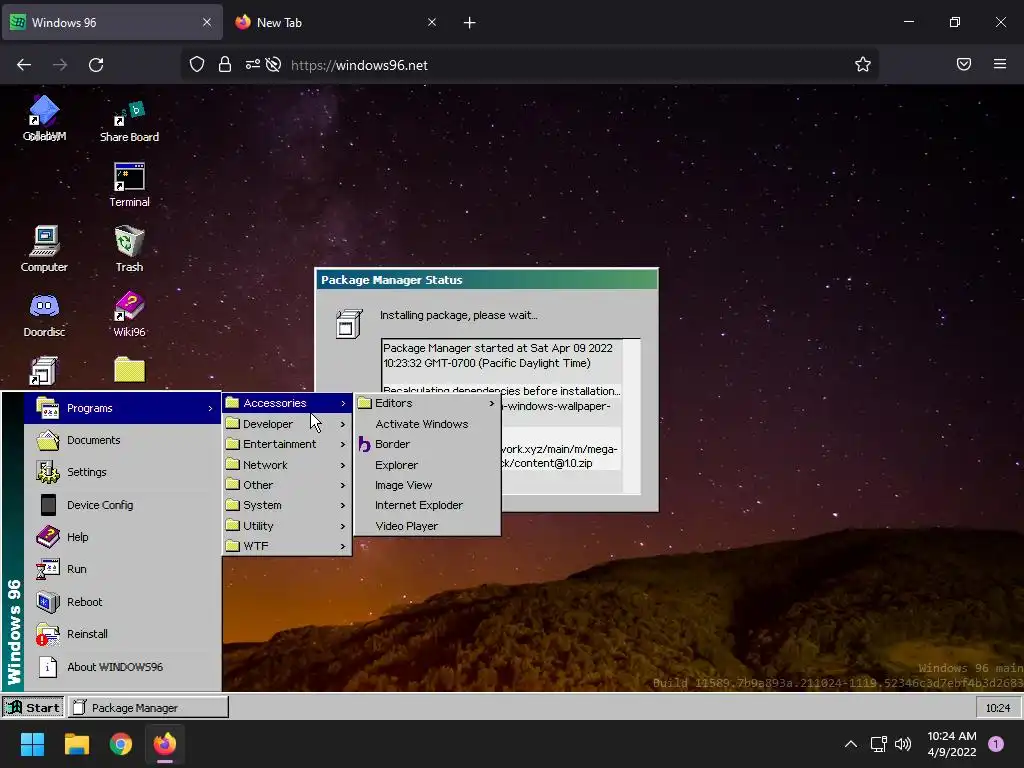Click the Firefox shield tracking protection icon

[197, 65]
